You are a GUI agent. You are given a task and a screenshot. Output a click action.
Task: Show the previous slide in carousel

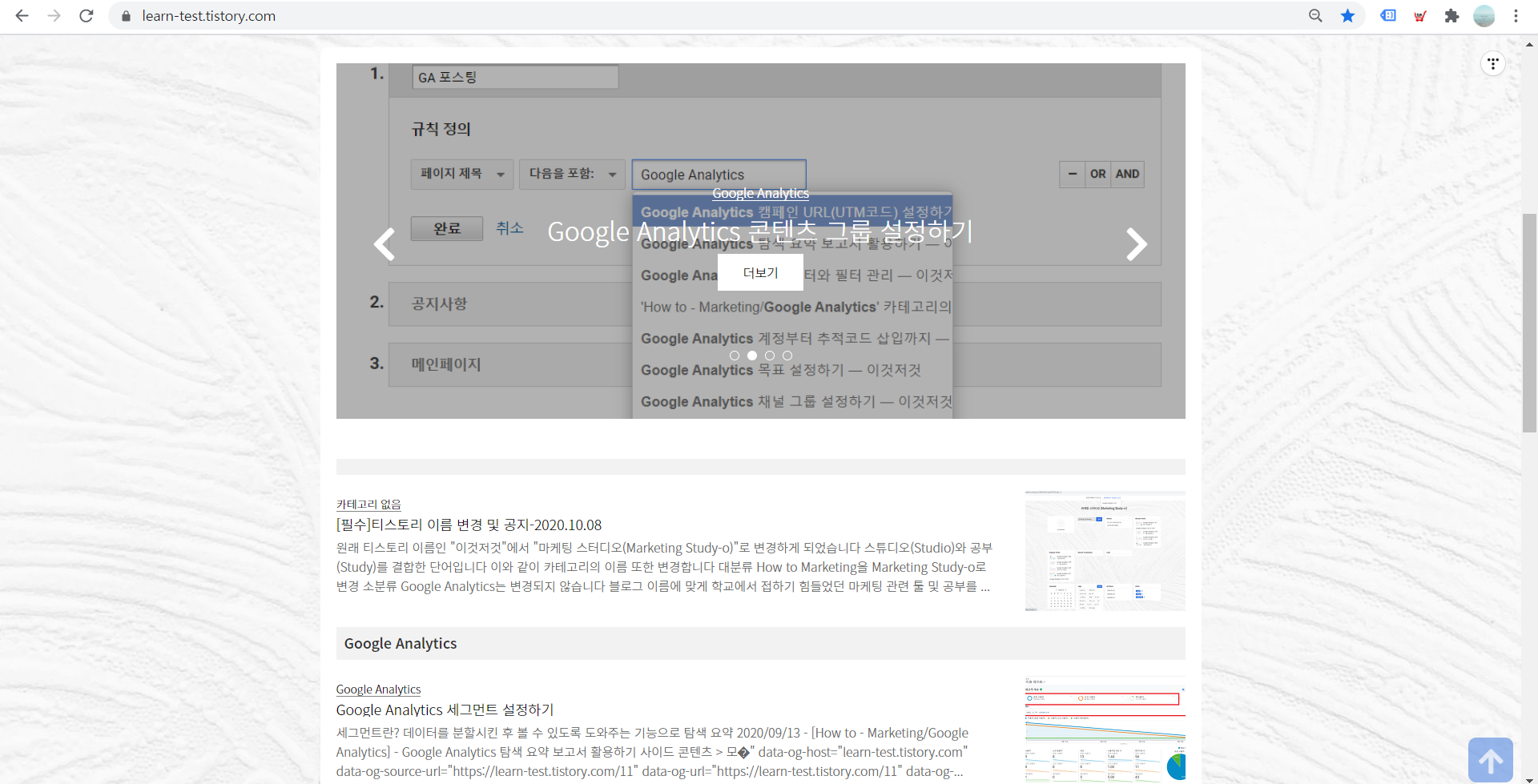point(384,243)
